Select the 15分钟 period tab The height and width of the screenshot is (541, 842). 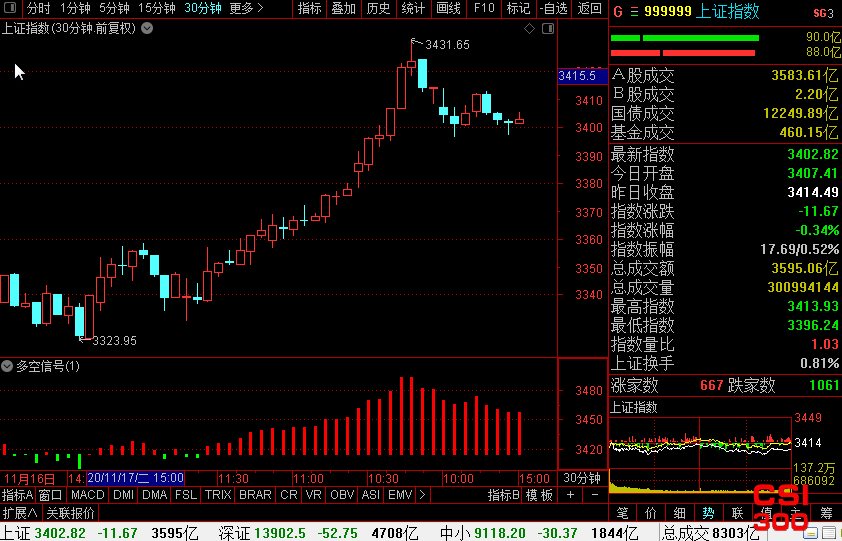tap(157, 8)
